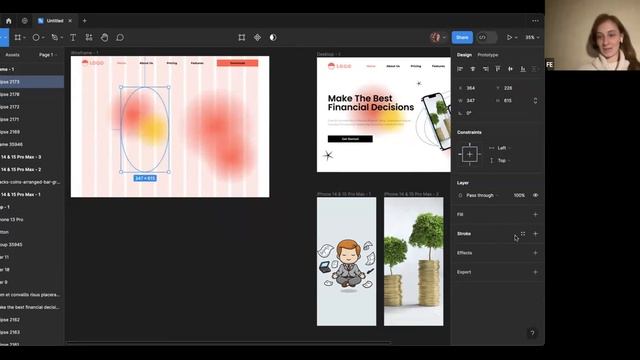Viewport: 640px width, 360px height.
Task: Add a fill with plus icon
Action: (536, 215)
